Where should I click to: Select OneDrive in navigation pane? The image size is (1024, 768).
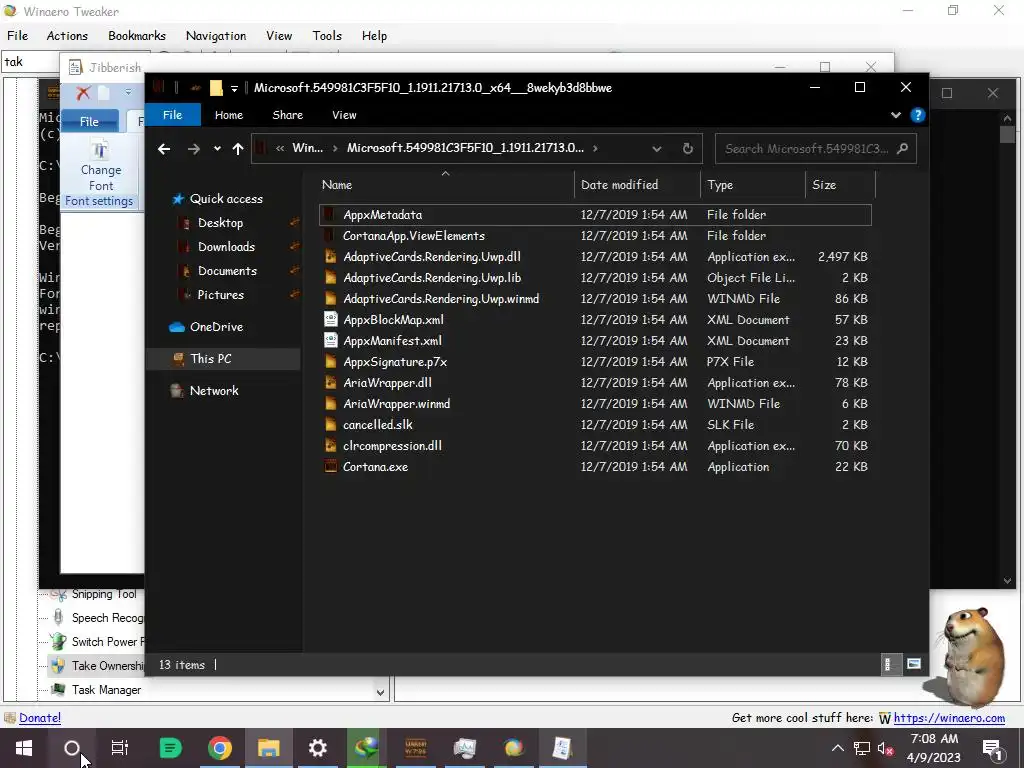coord(216,327)
